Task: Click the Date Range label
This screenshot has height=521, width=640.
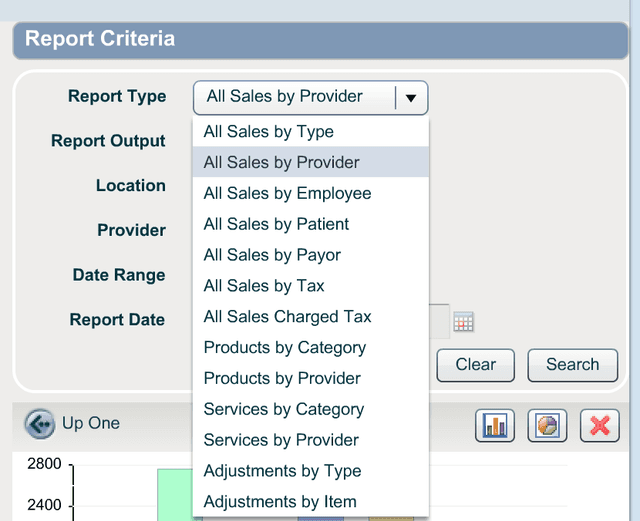Action: [x=119, y=275]
